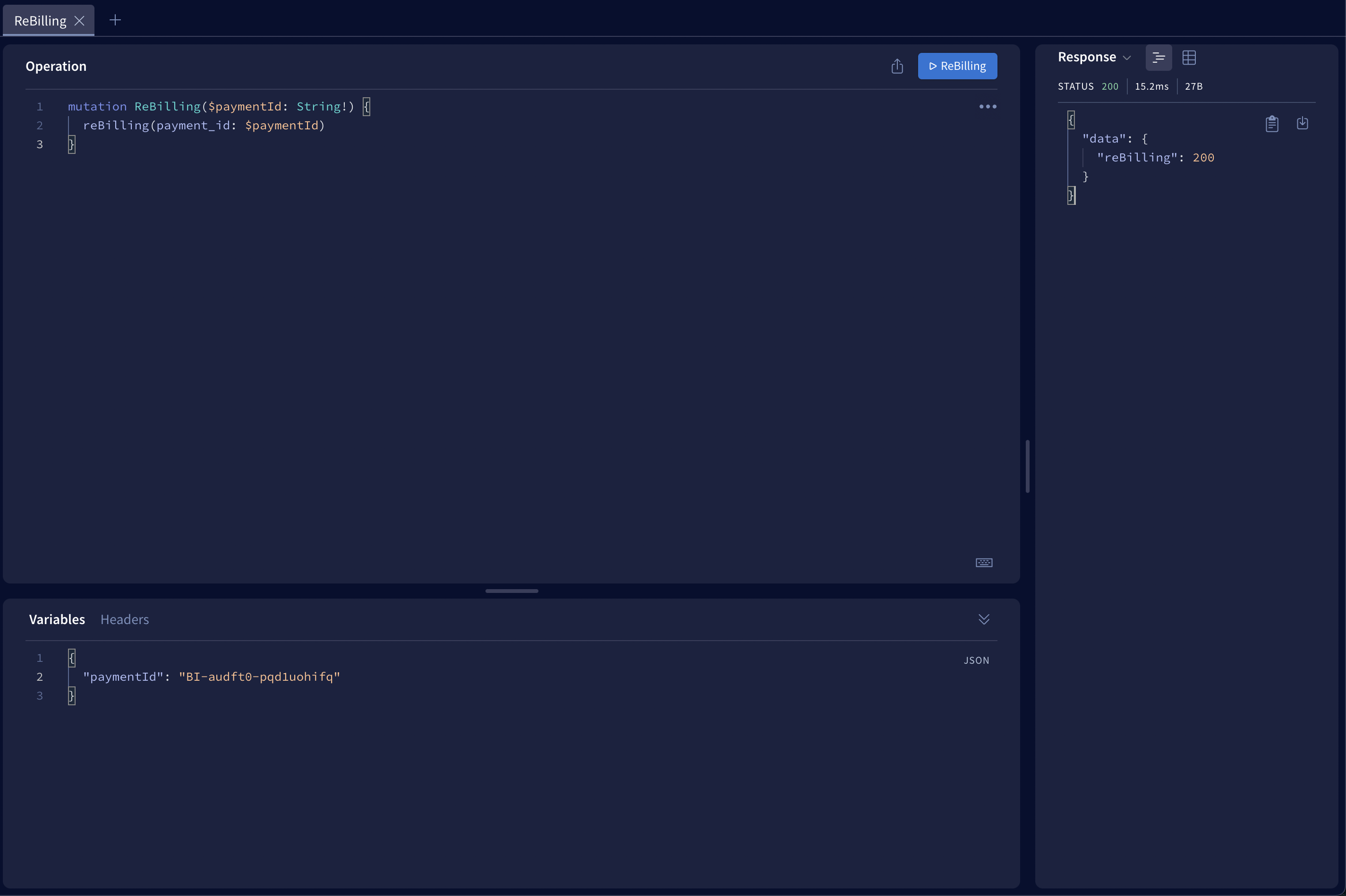1346x896 pixels.
Task: Collapse the Variables panel with chevrons
Action: (983, 619)
